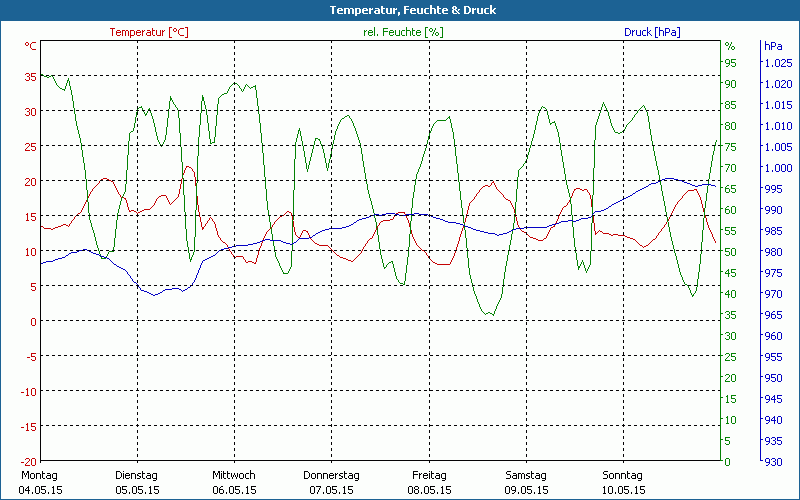Screen dimensions: 800x500
Task: Click the date '08.05.15'
Action: pos(429,490)
